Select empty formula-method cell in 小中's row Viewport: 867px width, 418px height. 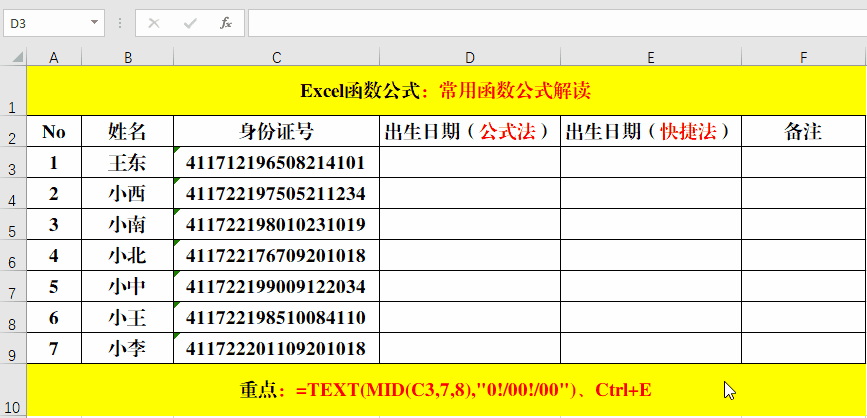[x=470, y=286]
